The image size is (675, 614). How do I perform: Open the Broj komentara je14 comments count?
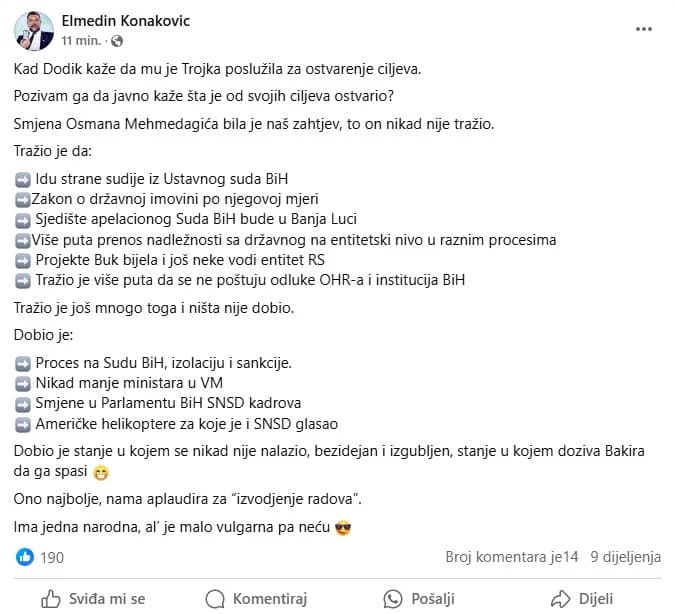tap(511, 557)
